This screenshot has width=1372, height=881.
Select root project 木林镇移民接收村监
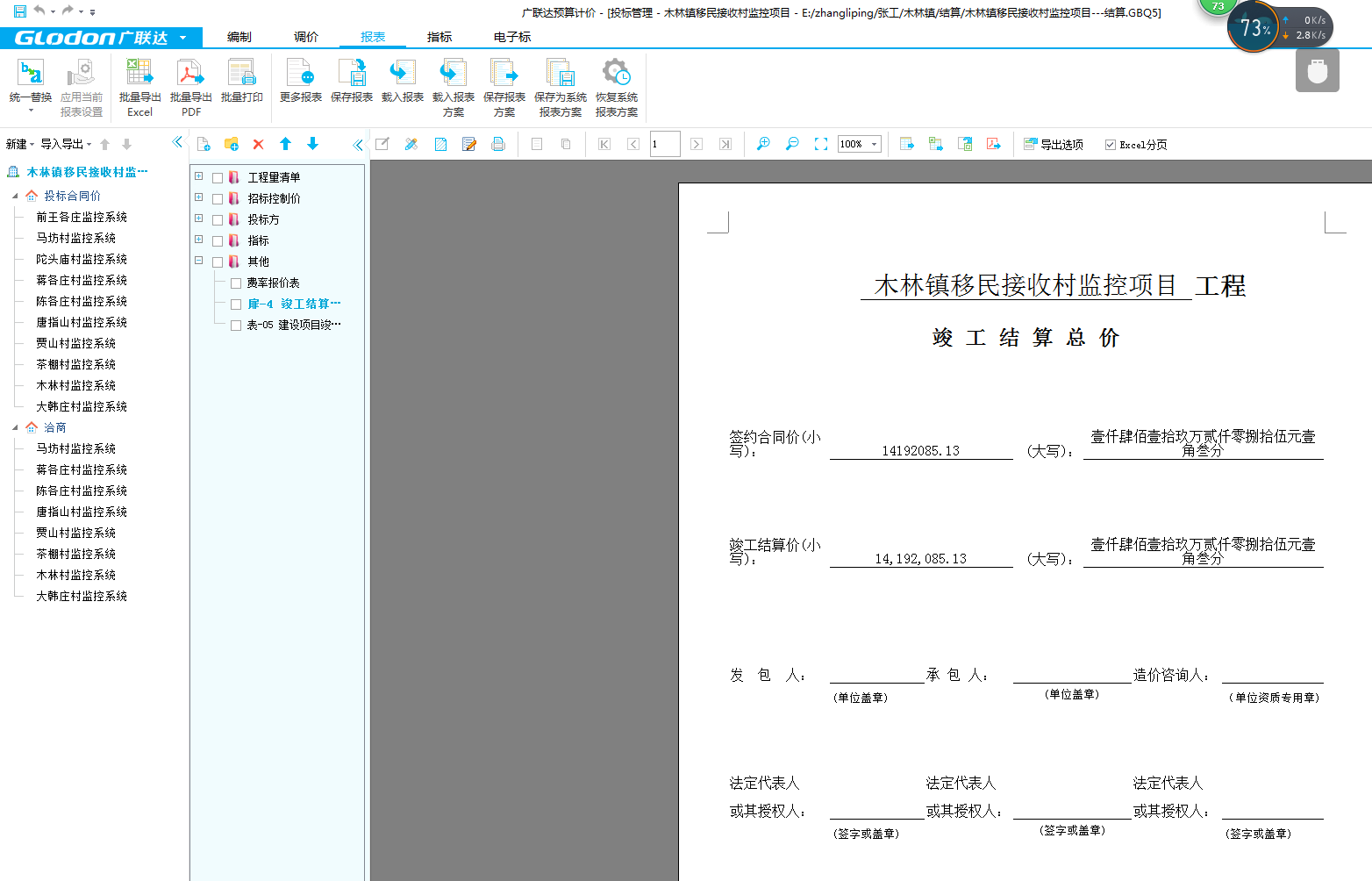(x=87, y=172)
